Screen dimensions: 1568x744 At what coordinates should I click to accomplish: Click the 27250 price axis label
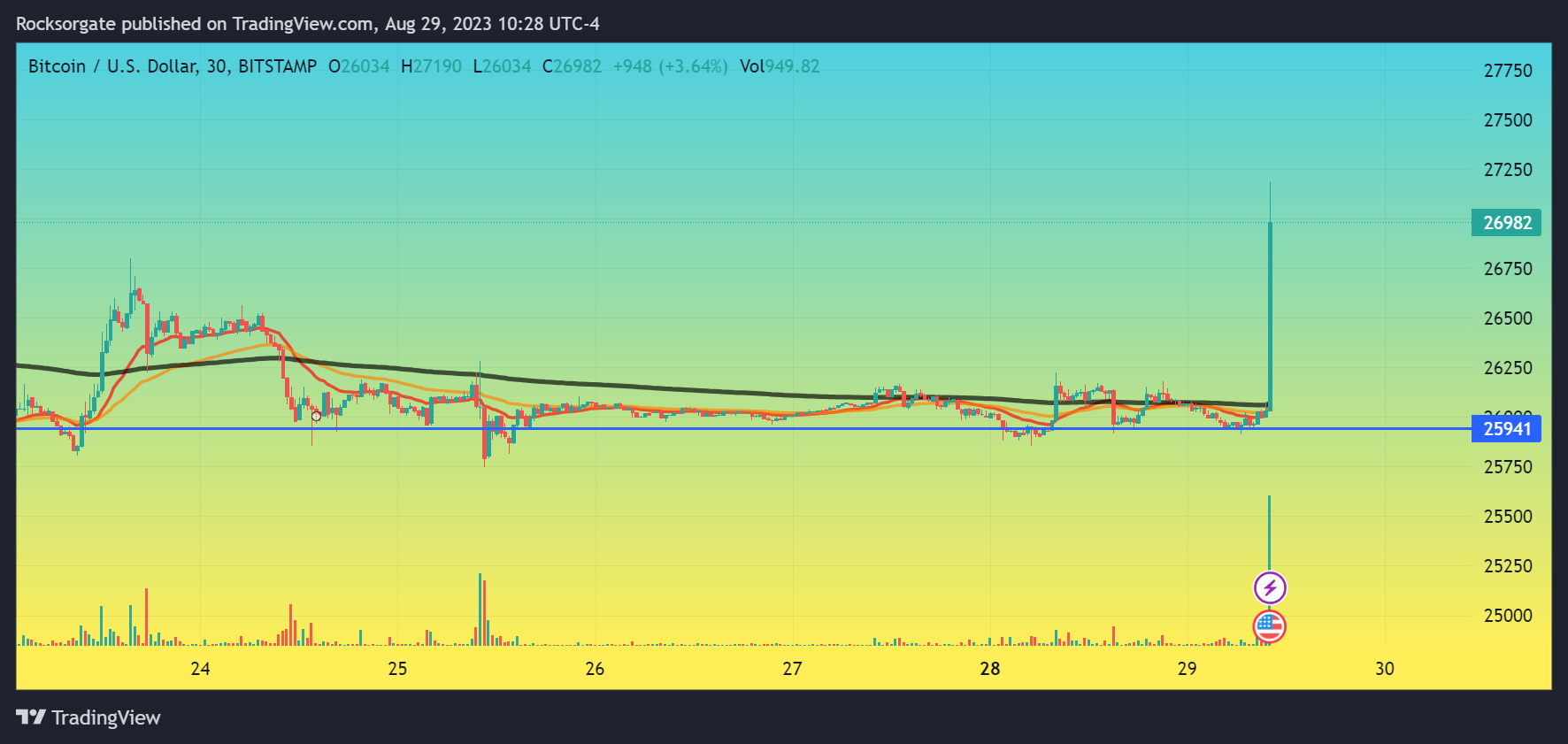pos(1508,170)
